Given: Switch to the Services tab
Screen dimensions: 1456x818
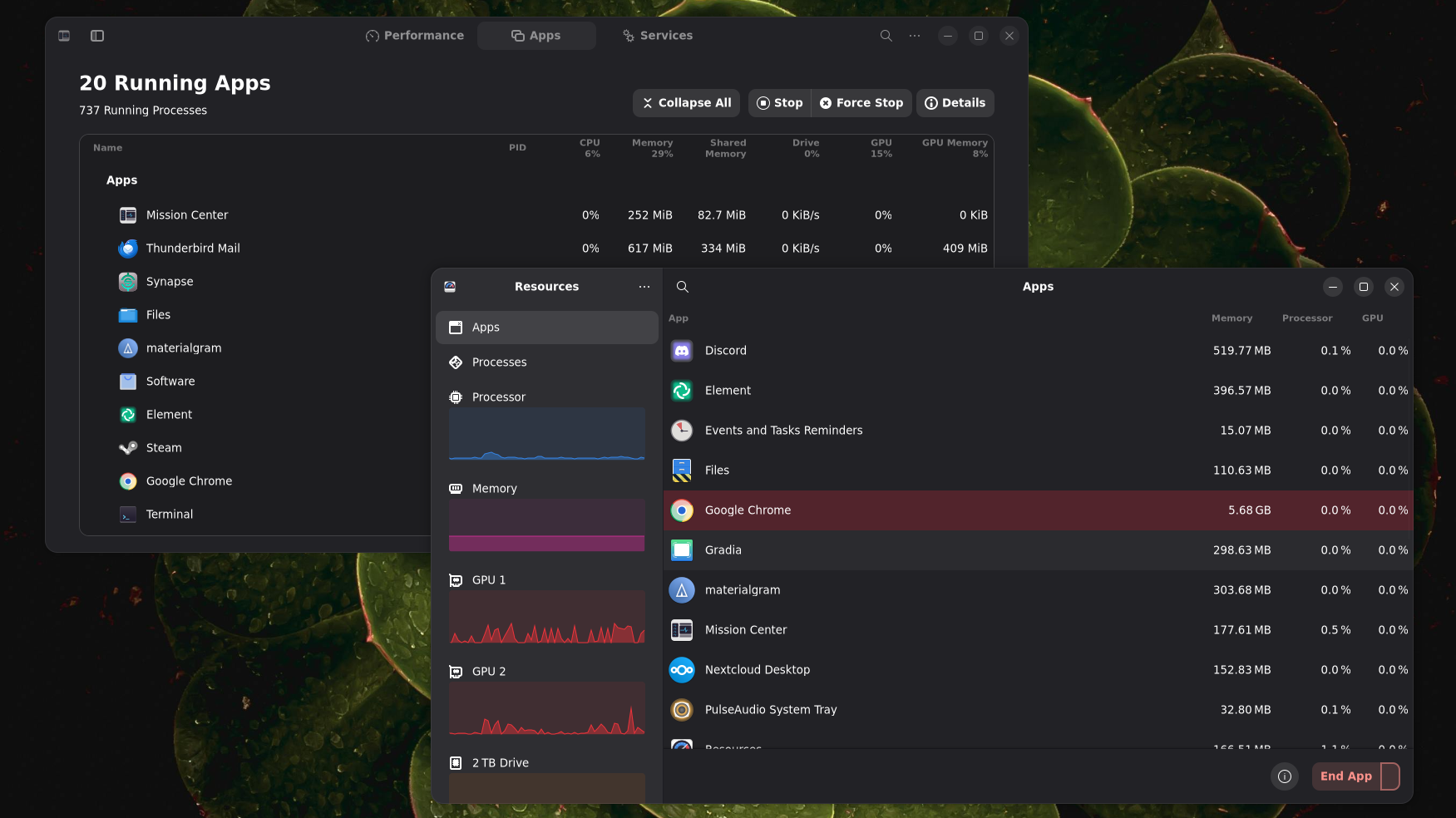Looking at the screenshot, I should pyautogui.click(x=657, y=36).
